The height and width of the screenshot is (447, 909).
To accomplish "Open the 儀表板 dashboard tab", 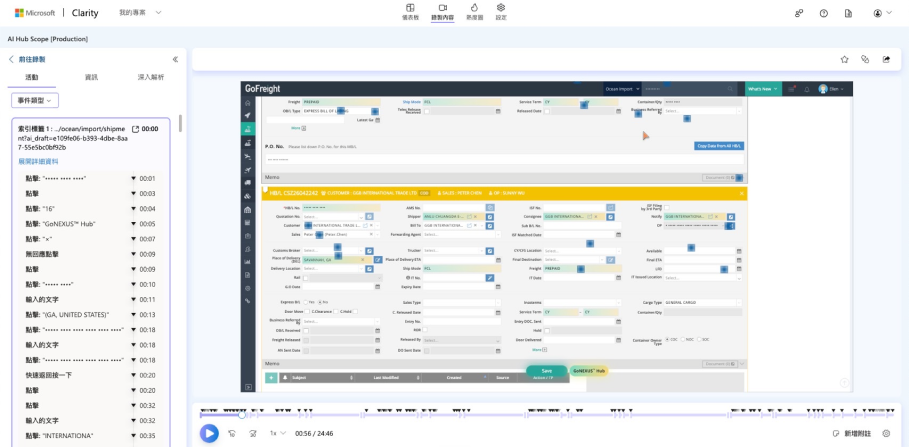I will [x=410, y=12].
